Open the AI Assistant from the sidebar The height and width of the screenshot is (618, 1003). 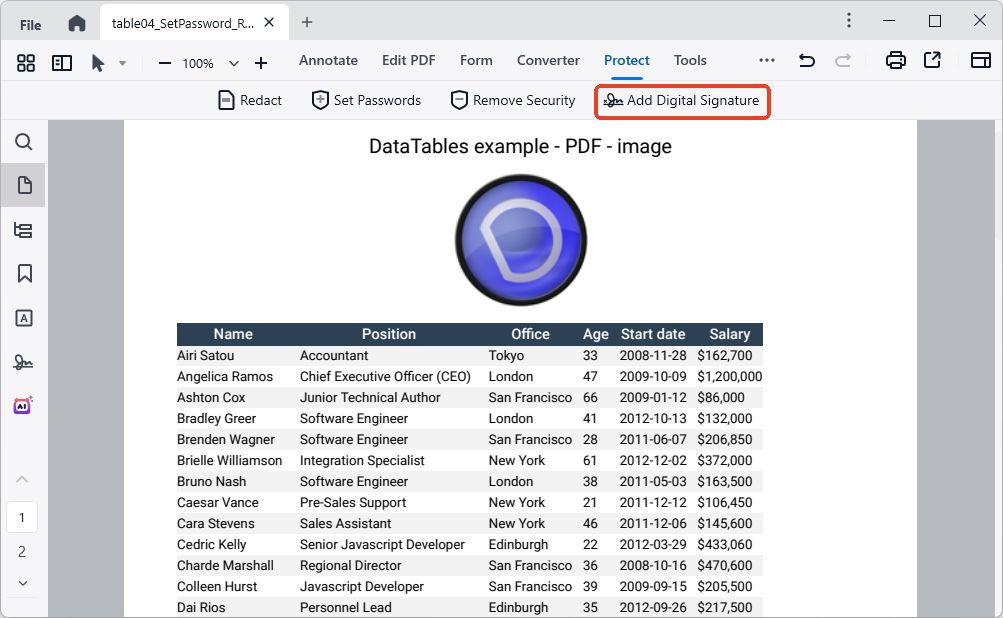(x=22, y=405)
